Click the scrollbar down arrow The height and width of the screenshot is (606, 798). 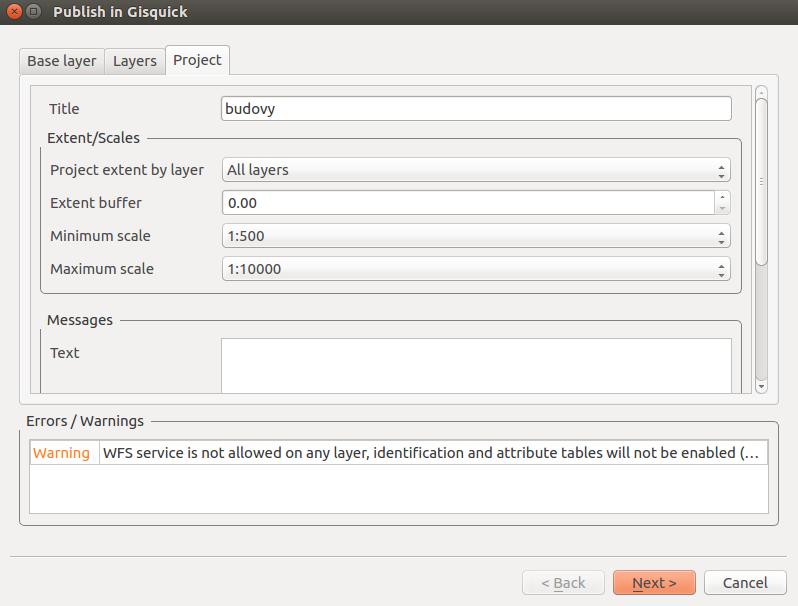pos(761,387)
